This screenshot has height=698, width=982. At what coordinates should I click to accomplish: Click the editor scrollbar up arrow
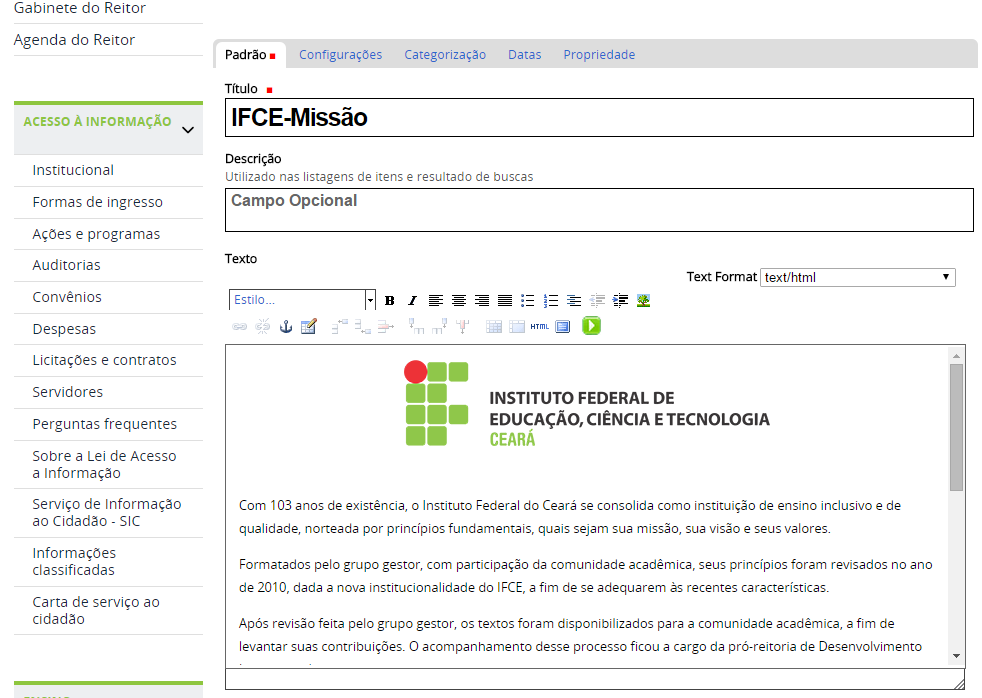click(956, 356)
